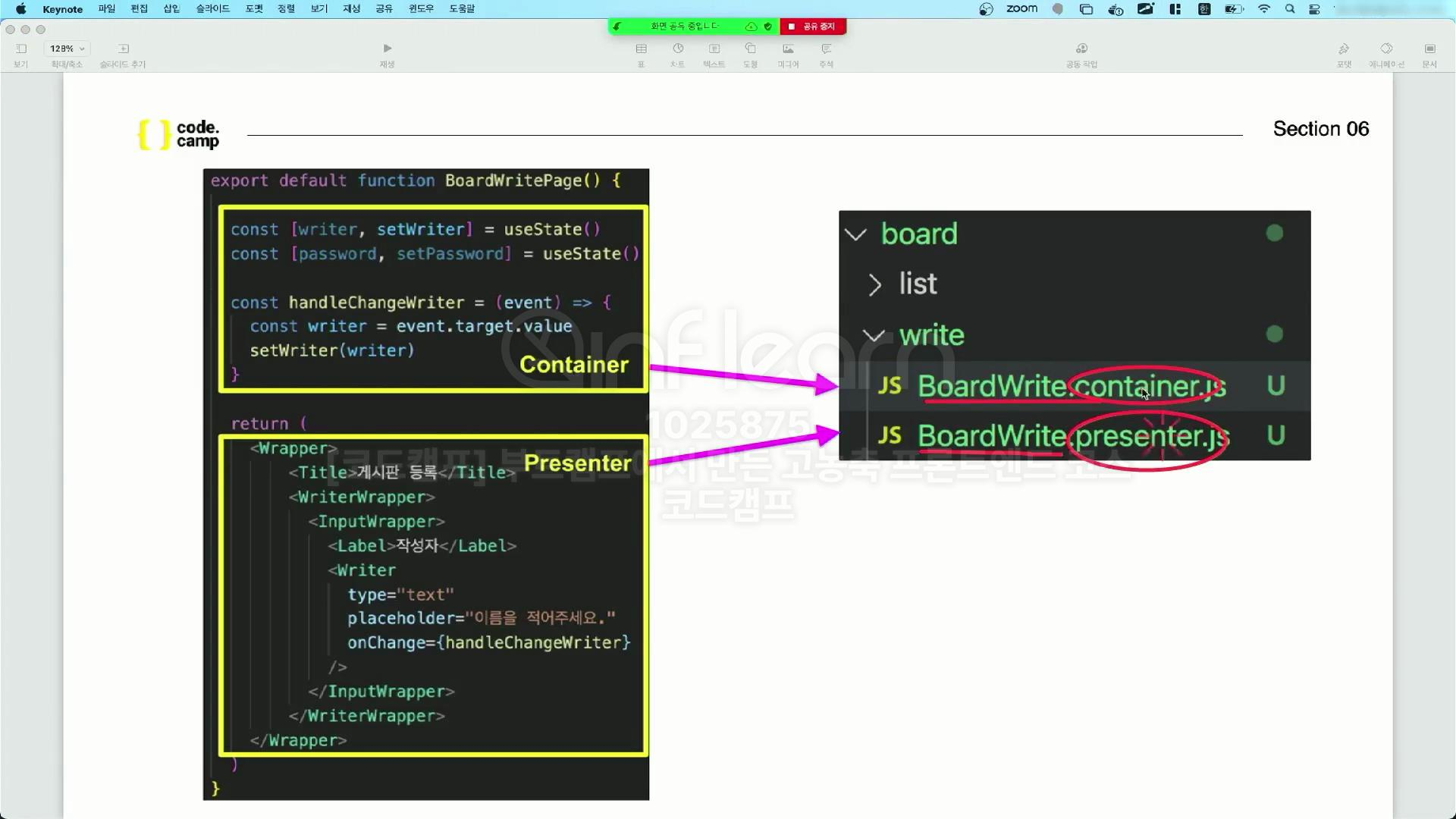
Task: Add a comment with 주석 icon
Action: click(826, 49)
